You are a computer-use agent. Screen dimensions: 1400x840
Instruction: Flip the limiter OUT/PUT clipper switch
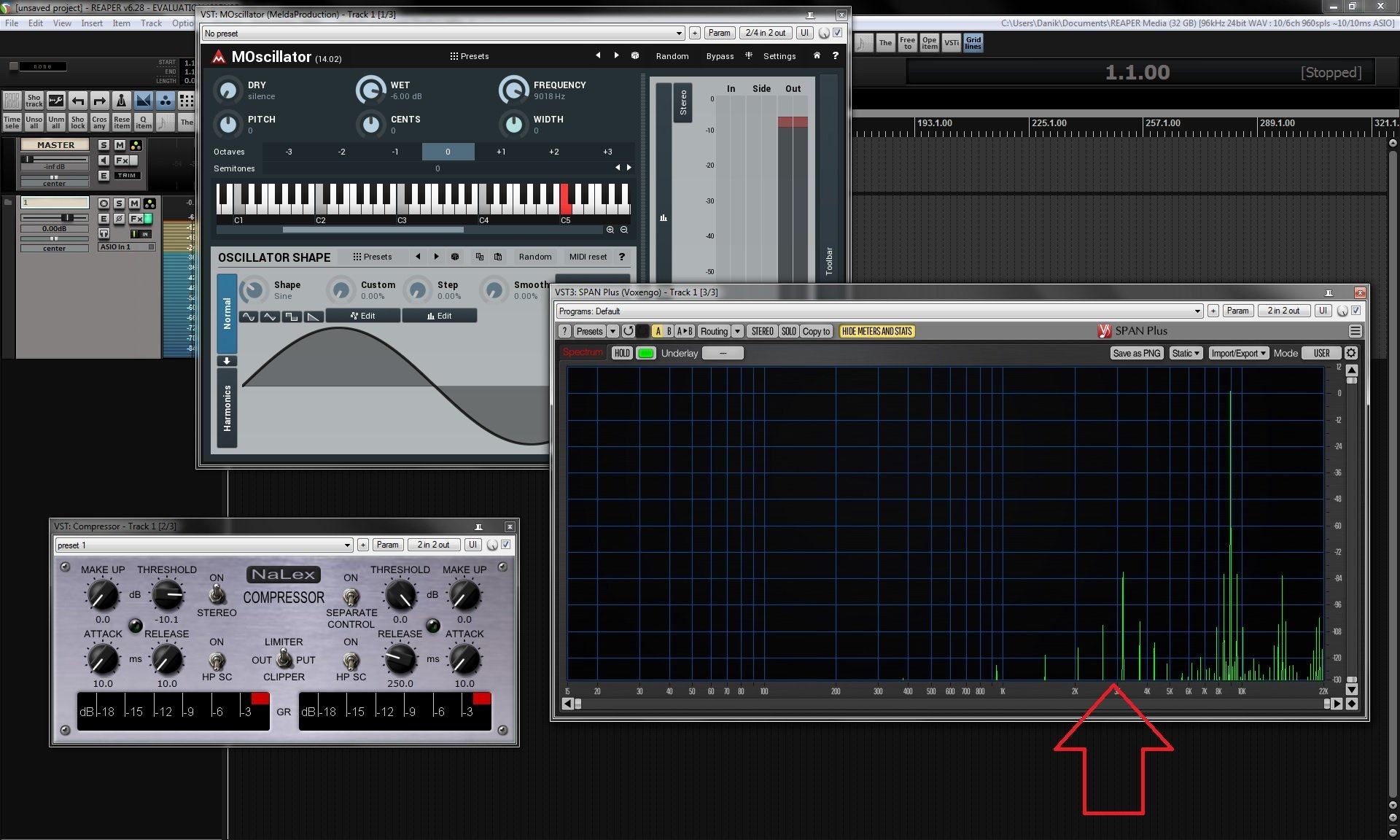284,659
